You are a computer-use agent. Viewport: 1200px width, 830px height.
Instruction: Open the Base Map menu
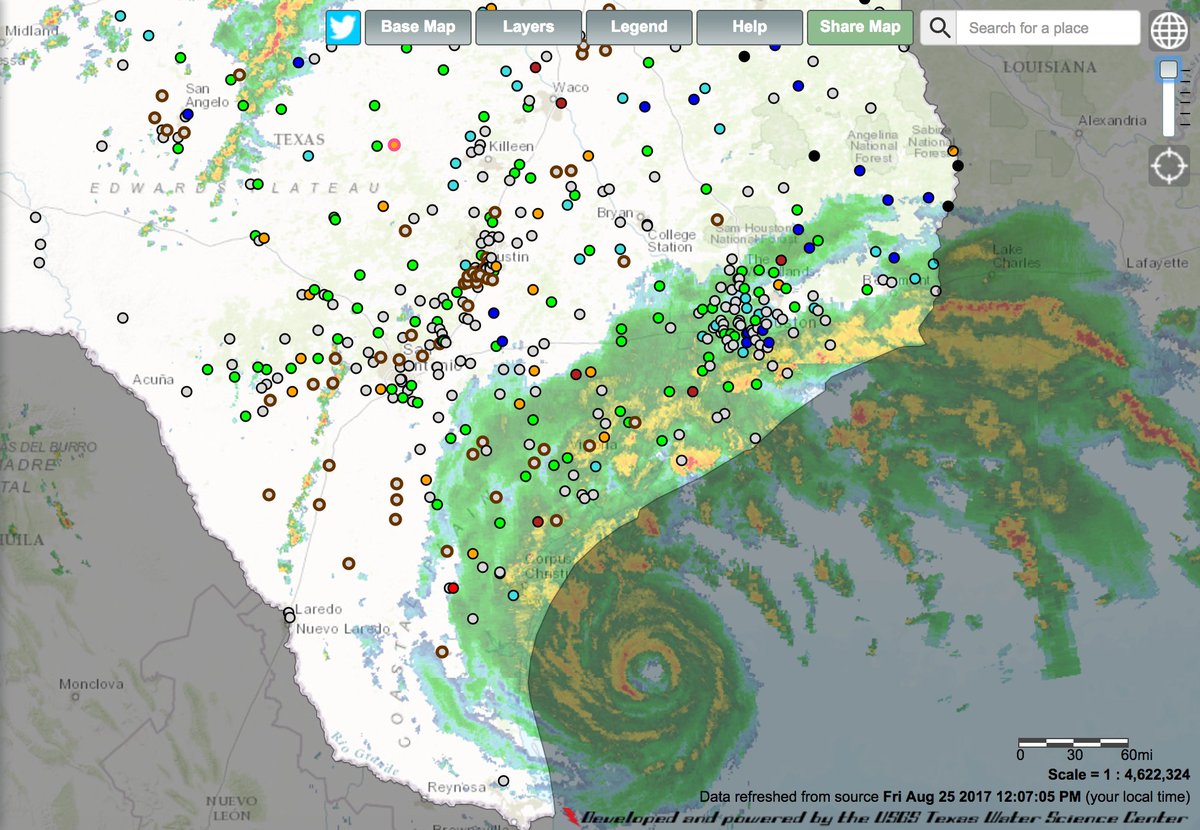point(418,27)
